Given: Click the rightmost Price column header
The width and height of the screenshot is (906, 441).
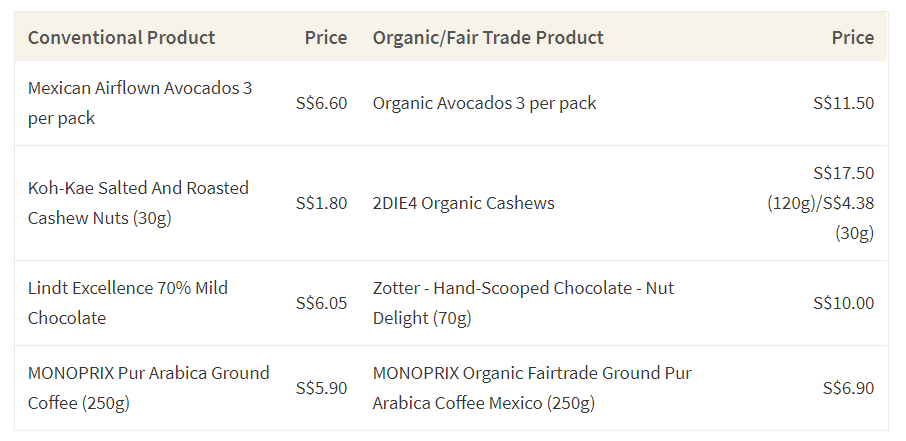Looking at the screenshot, I should click(853, 37).
